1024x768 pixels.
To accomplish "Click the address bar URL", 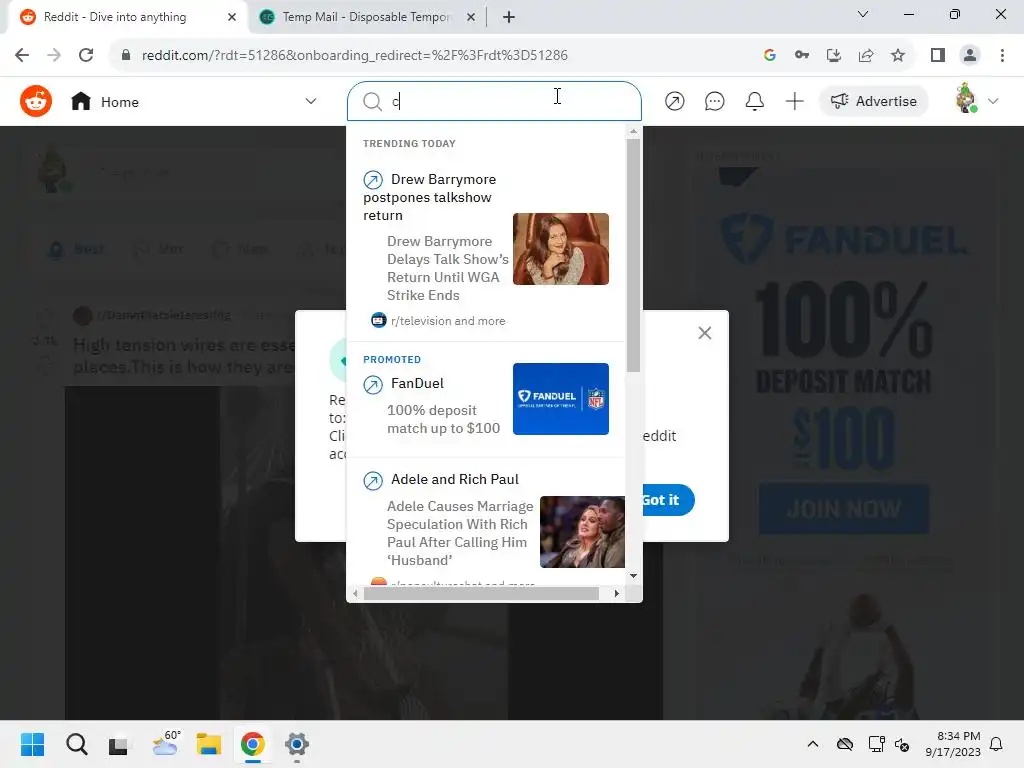I will pos(355,55).
